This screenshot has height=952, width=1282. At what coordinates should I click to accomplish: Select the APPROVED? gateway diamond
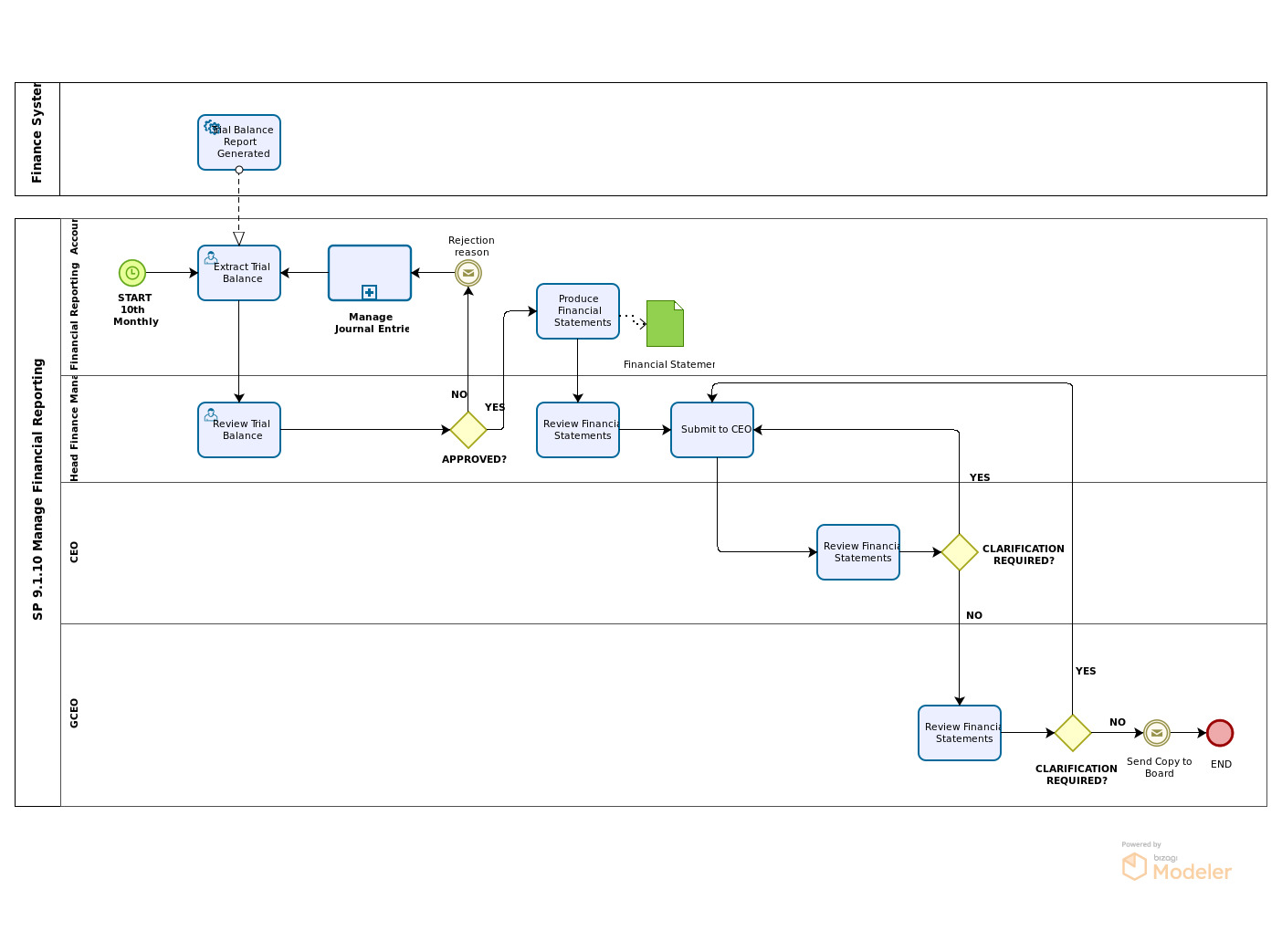(468, 430)
